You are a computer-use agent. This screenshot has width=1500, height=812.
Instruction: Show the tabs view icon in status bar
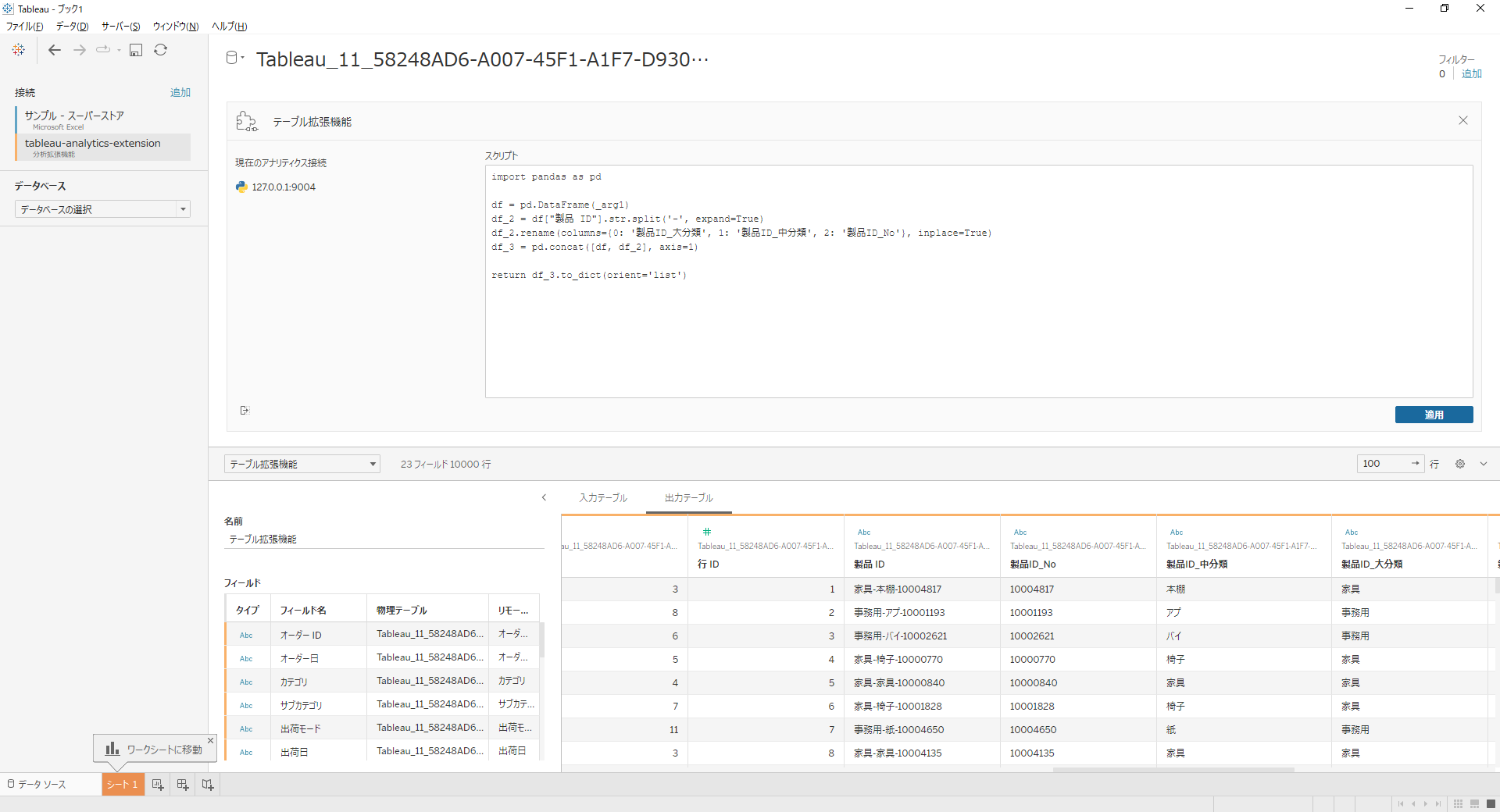1491,804
